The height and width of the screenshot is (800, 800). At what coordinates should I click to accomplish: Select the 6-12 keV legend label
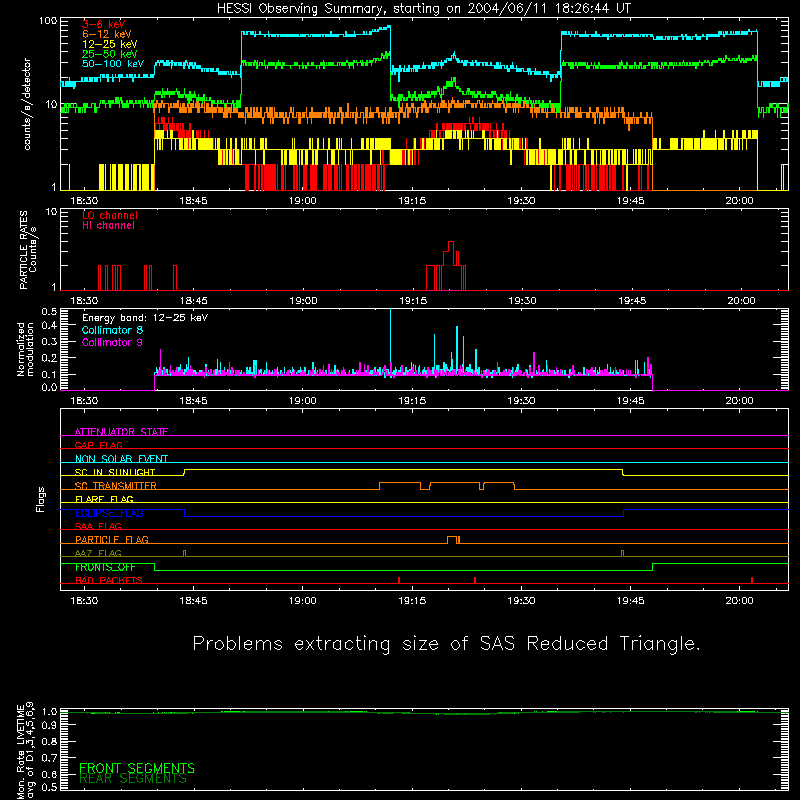point(106,34)
